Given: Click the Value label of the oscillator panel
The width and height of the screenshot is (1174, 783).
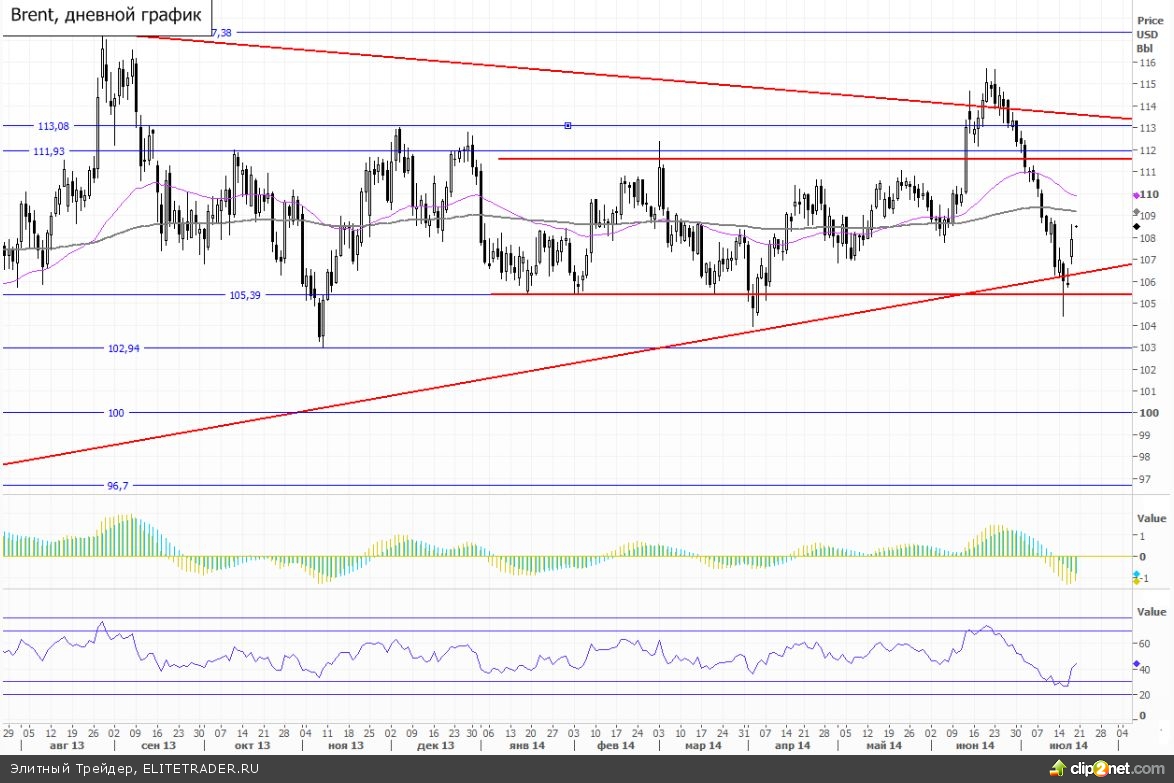Looking at the screenshot, I should click(x=1152, y=518).
